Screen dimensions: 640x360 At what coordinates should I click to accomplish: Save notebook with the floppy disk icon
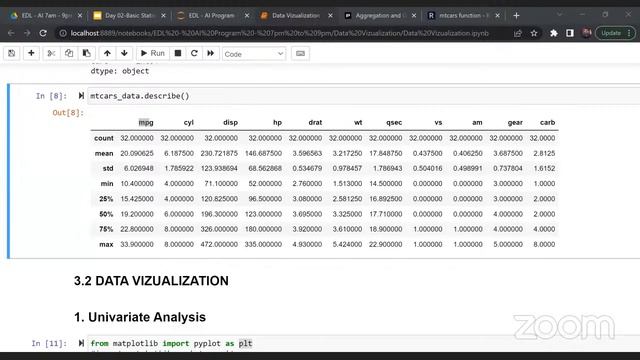coord(11,53)
